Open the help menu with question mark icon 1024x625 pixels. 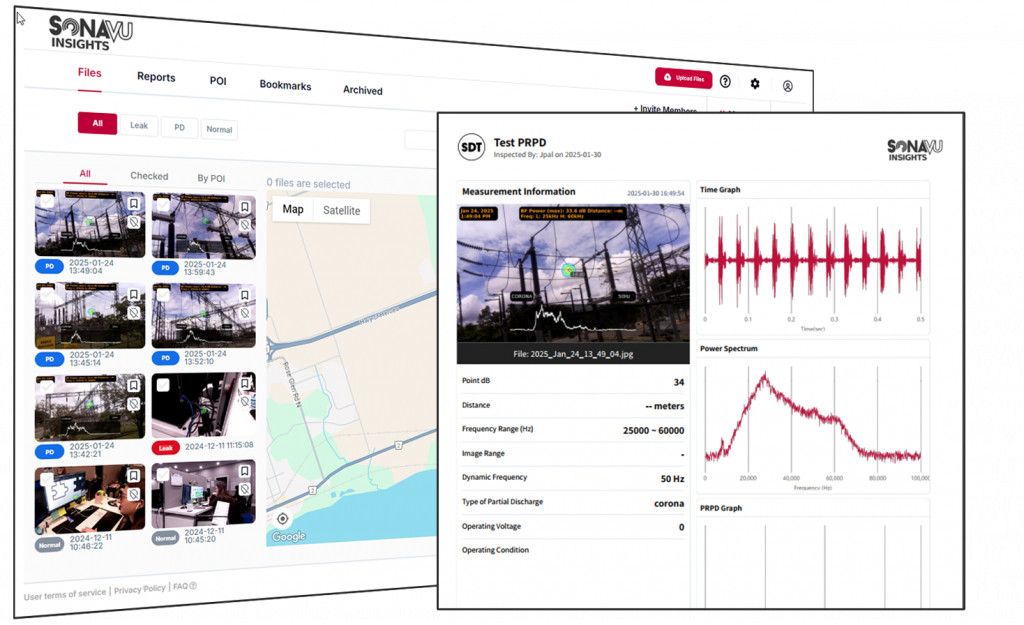[724, 81]
